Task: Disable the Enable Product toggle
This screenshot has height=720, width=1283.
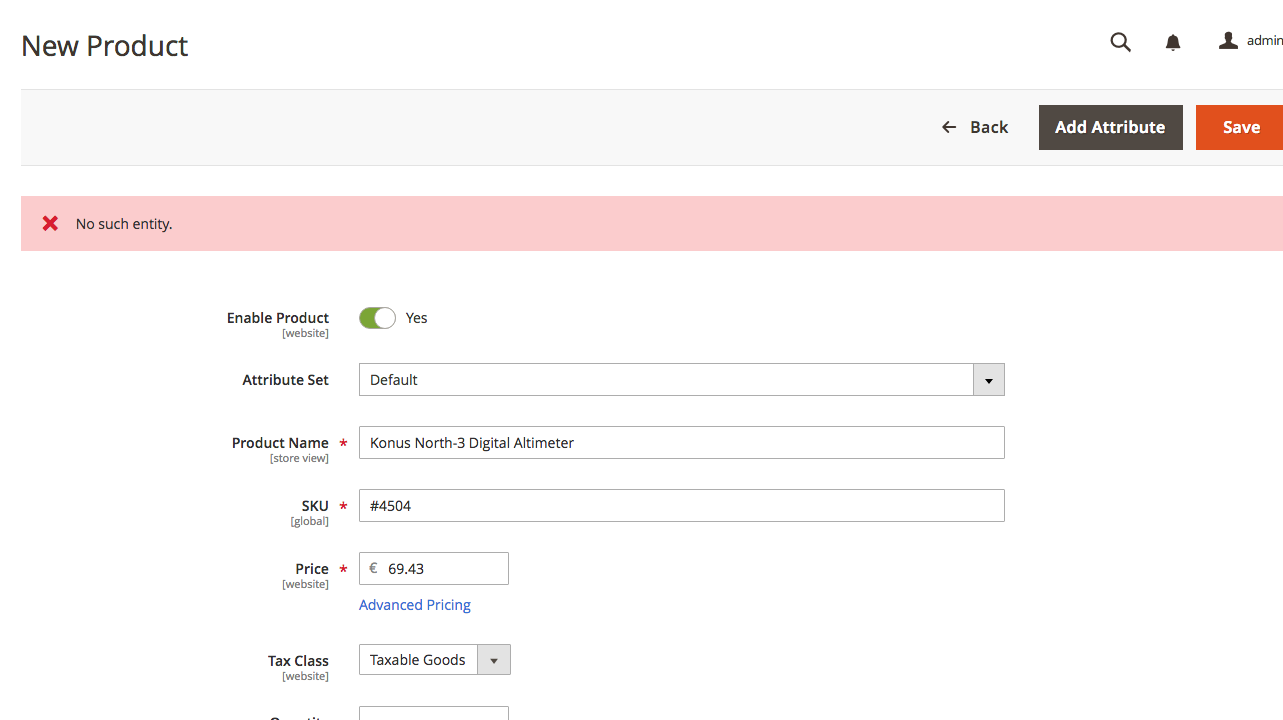Action: tap(377, 317)
